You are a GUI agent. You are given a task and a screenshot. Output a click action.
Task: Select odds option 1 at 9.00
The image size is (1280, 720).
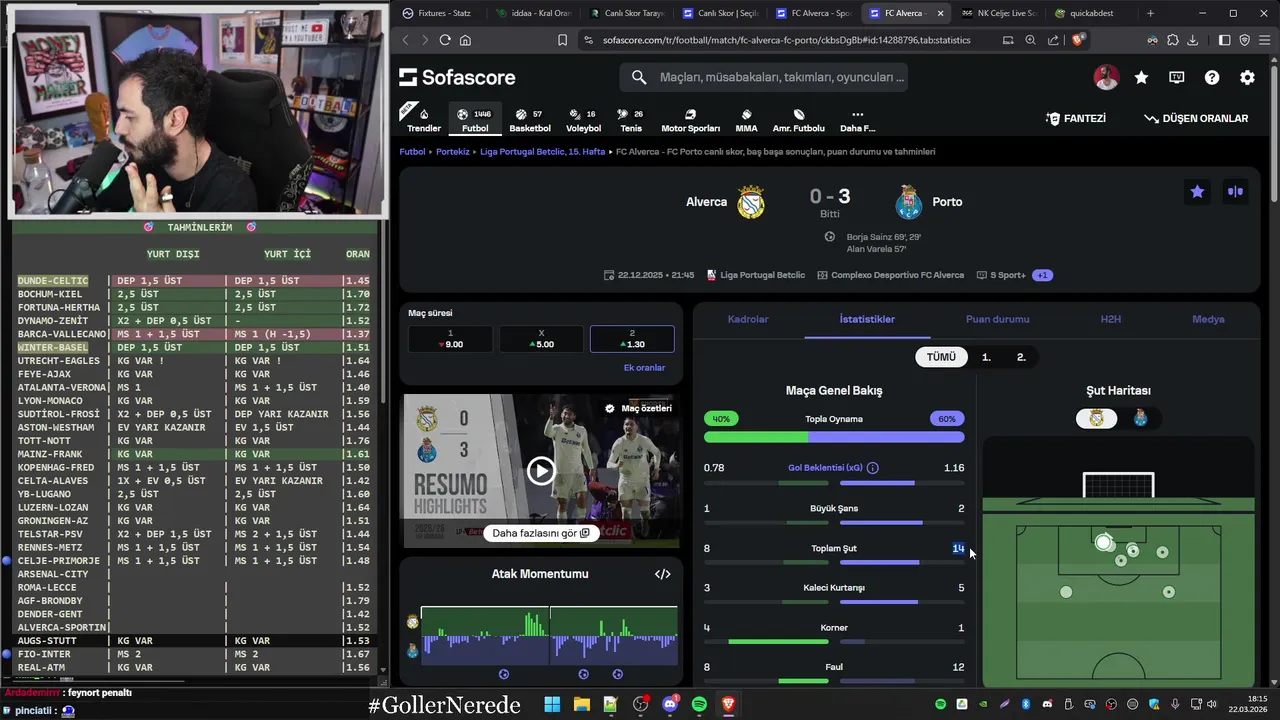(x=450, y=339)
